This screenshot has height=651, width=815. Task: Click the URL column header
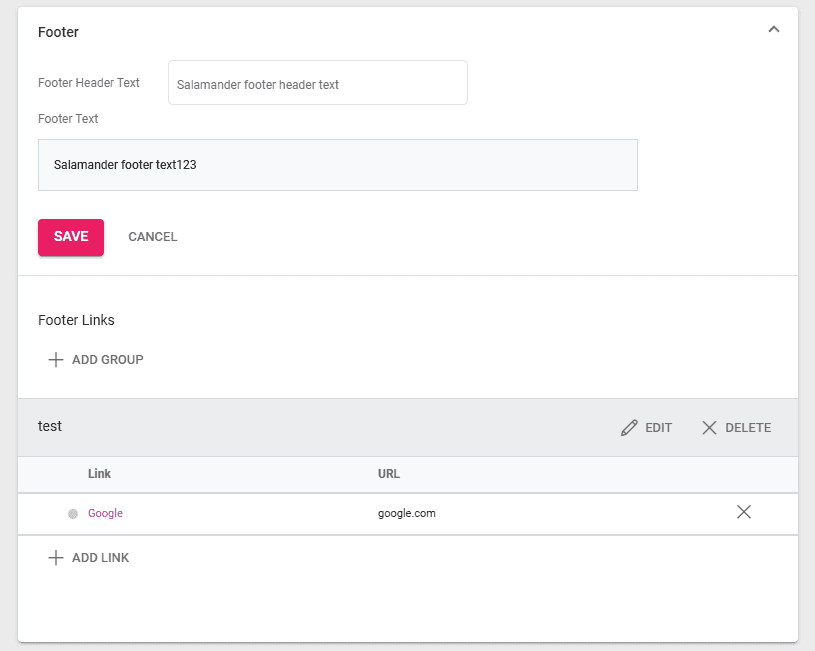click(388, 474)
